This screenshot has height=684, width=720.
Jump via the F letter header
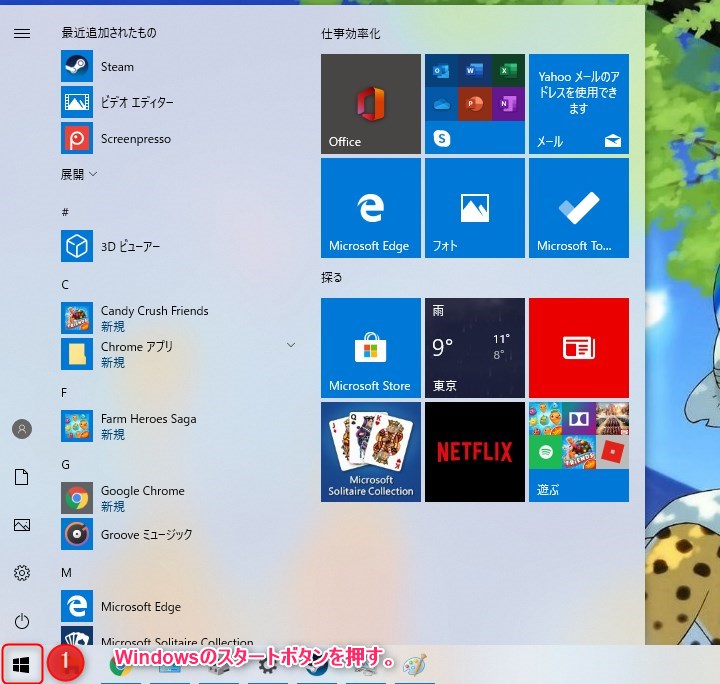pyautogui.click(x=64, y=392)
